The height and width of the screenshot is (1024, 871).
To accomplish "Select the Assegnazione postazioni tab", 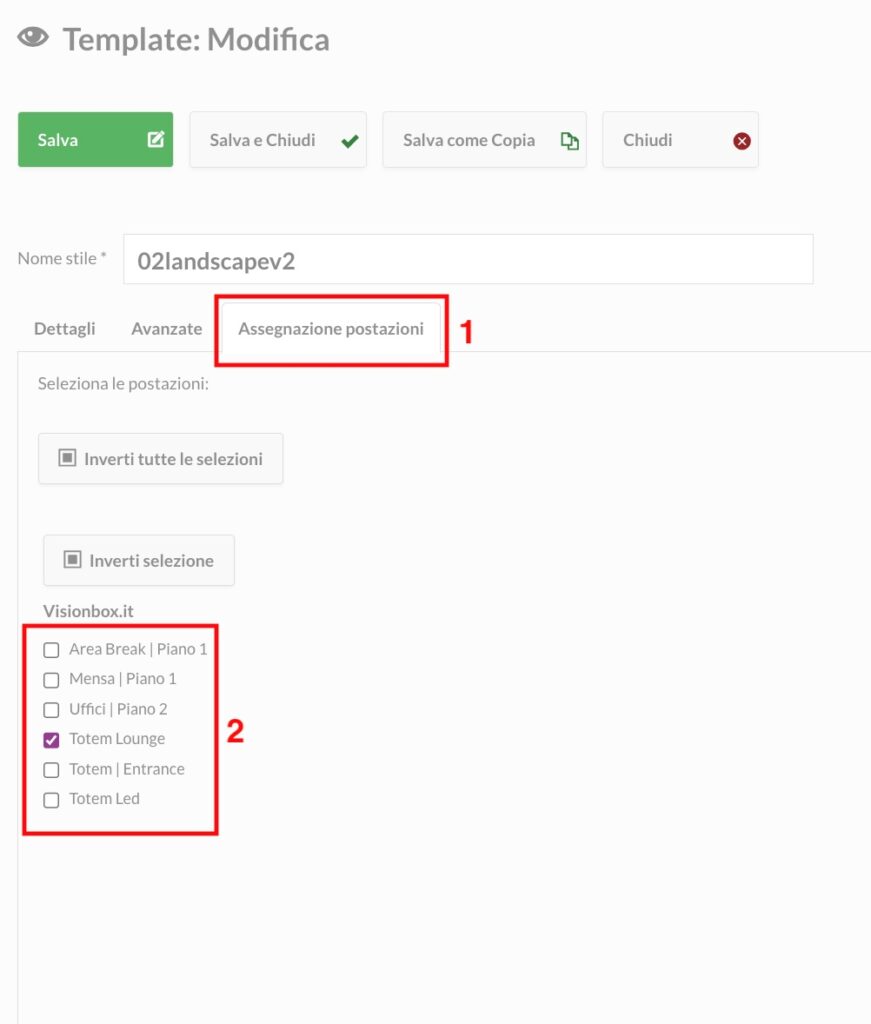I will 331,328.
